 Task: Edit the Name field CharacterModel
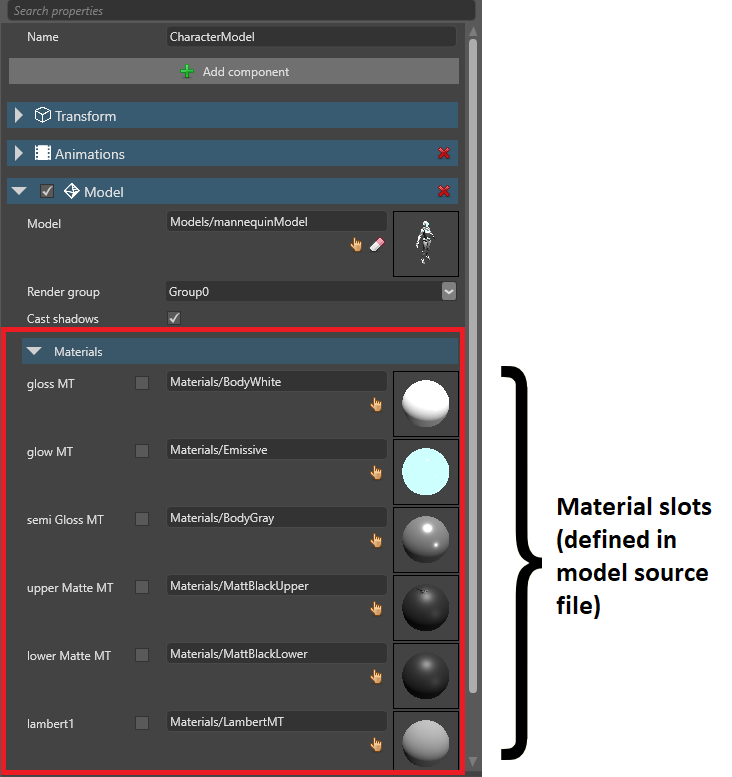point(311,37)
